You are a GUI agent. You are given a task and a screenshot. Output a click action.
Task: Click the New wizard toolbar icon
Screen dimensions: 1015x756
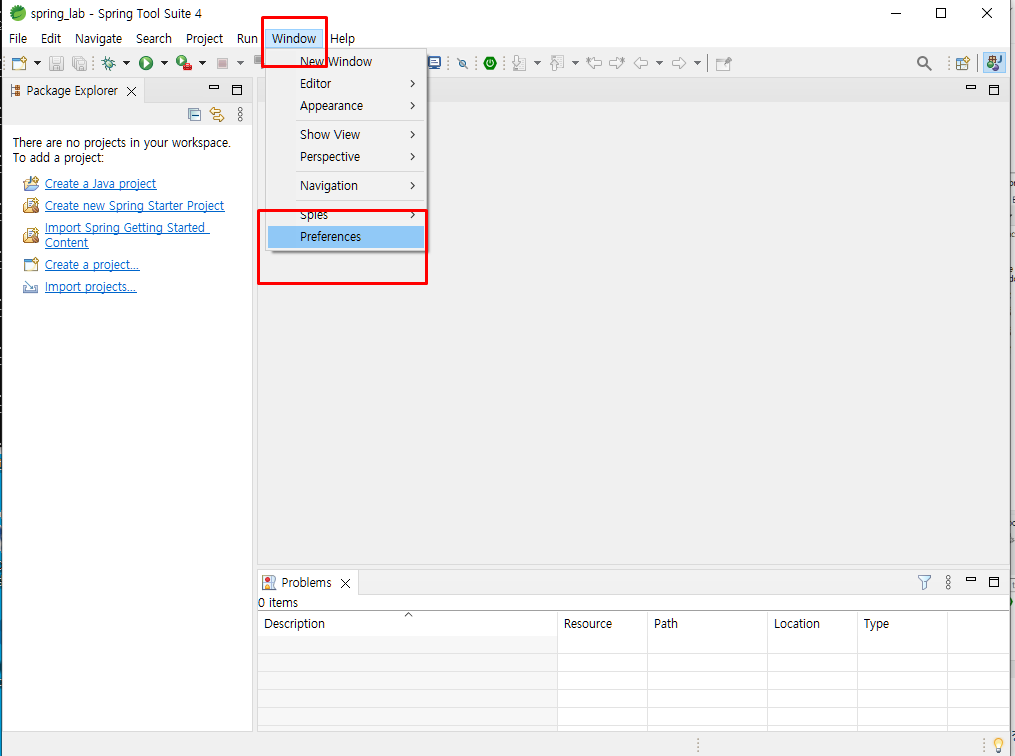(x=19, y=63)
